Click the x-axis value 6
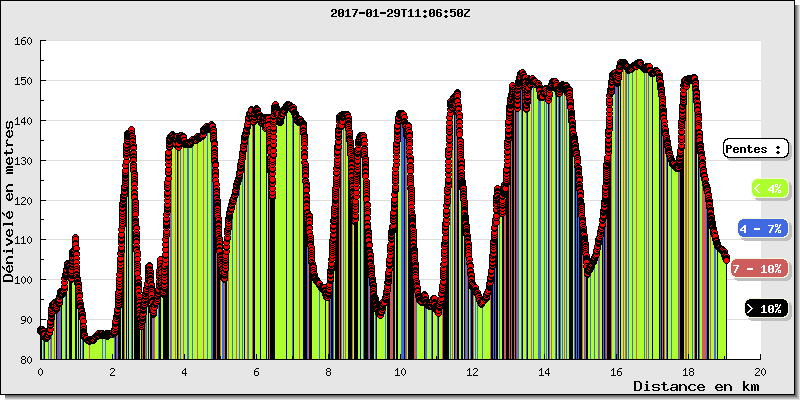 pyautogui.click(x=256, y=372)
